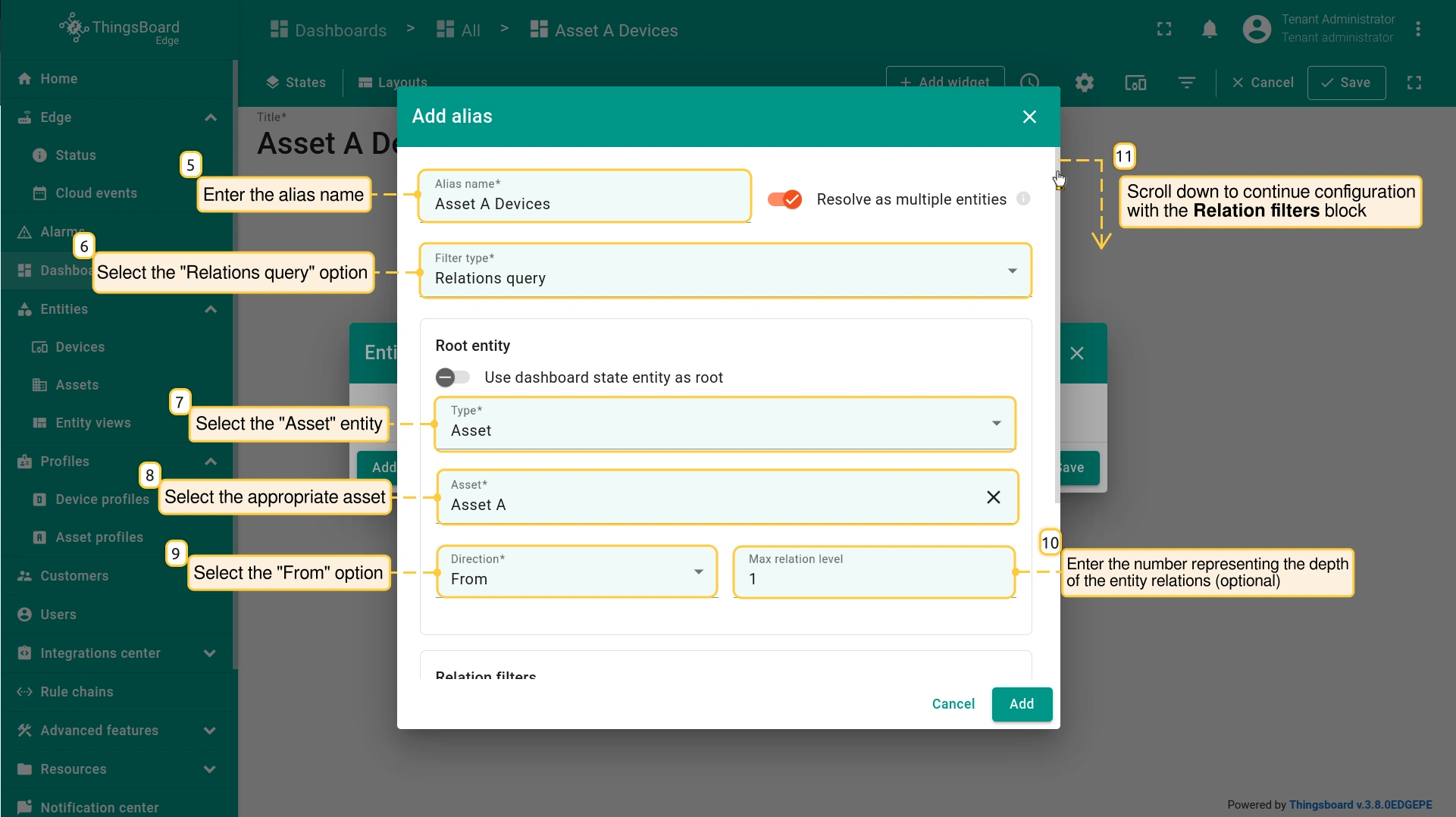The width and height of the screenshot is (1456, 817).
Task: Open the filters icon in toolbar
Action: click(1186, 83)
